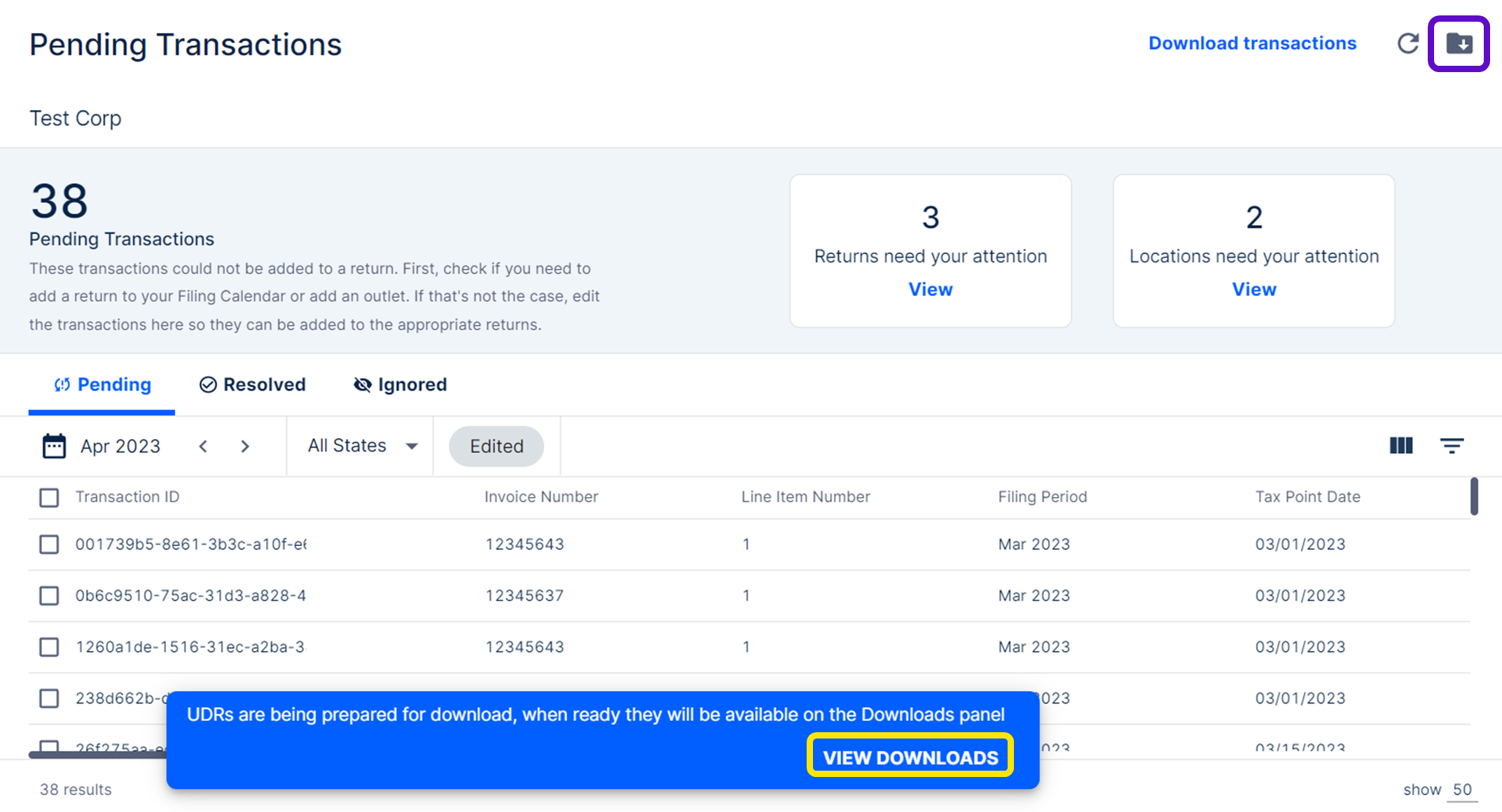The image size is (1502, 812).
Task: Click Download transactions link
Action: (x=1252, y=43)
